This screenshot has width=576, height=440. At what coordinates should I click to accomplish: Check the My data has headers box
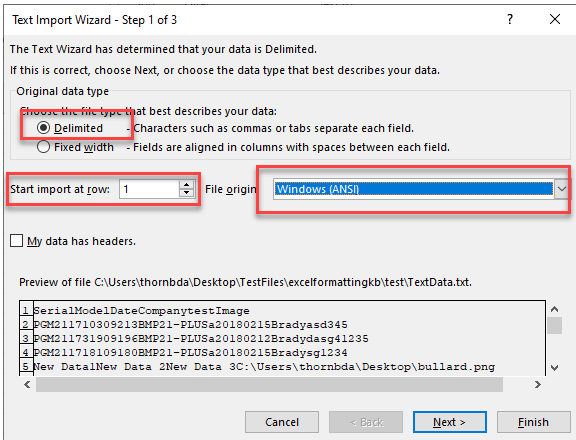16,241
